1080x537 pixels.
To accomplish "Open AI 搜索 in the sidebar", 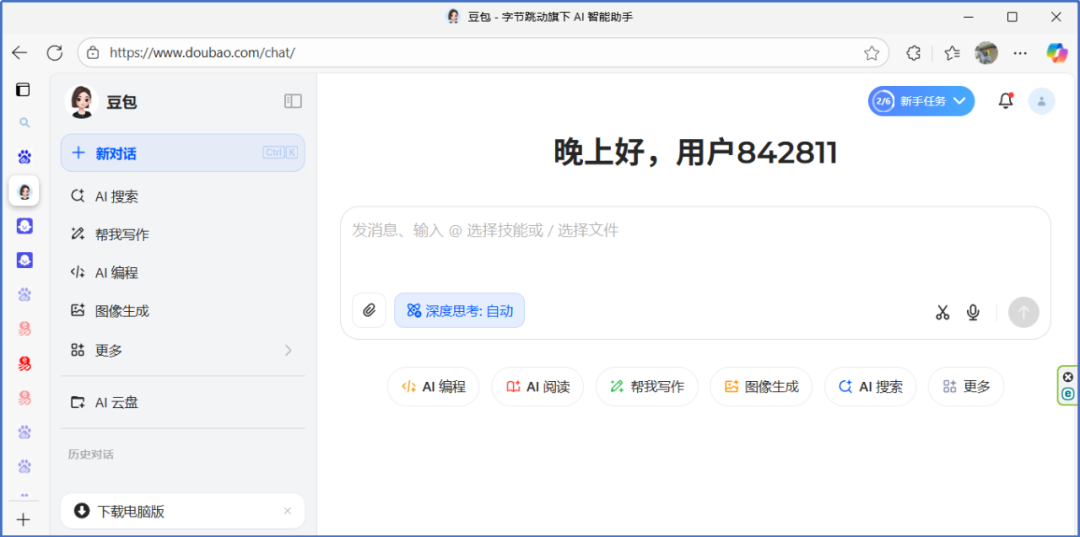I will tap(183, 196).
